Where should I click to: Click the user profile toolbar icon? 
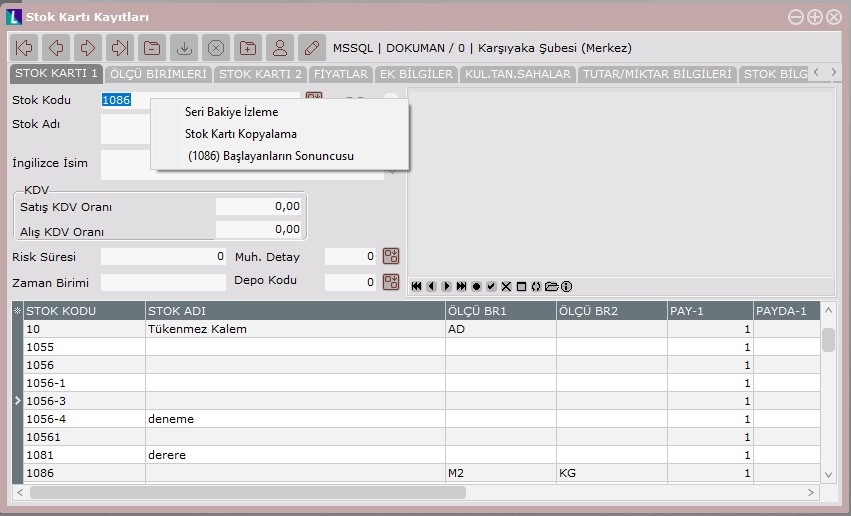pyautogui.click(x=280, y=47)
